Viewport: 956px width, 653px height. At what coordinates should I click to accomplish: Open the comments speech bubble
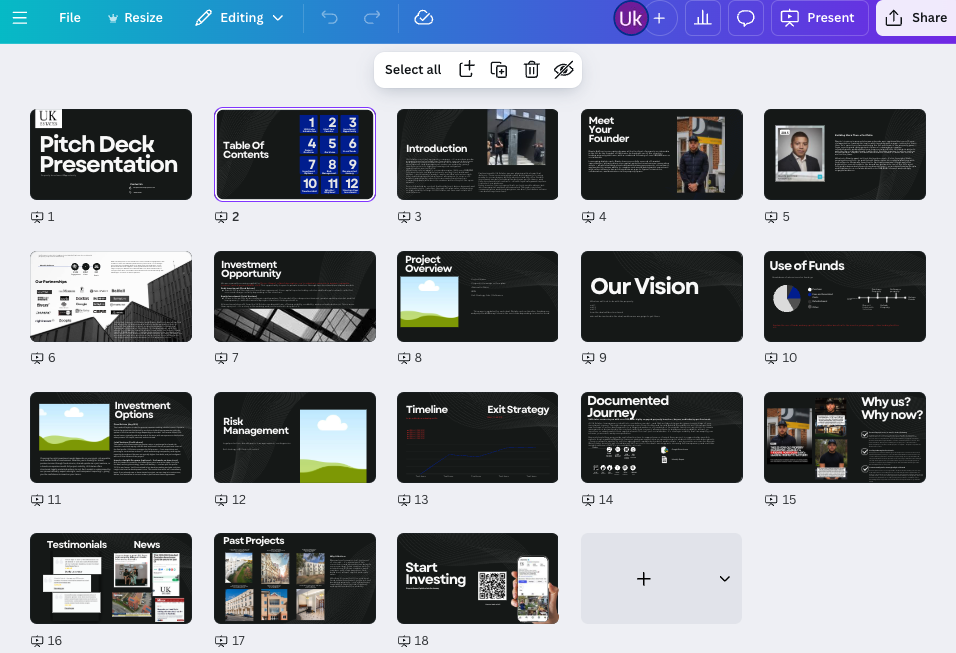click(746, 18)
